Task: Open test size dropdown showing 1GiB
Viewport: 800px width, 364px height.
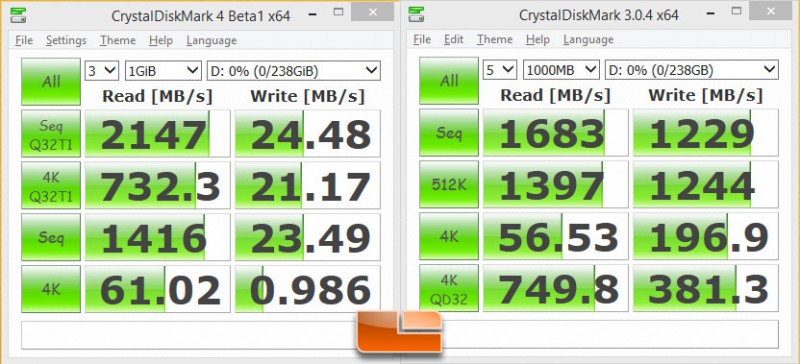Action: point(163,71)
